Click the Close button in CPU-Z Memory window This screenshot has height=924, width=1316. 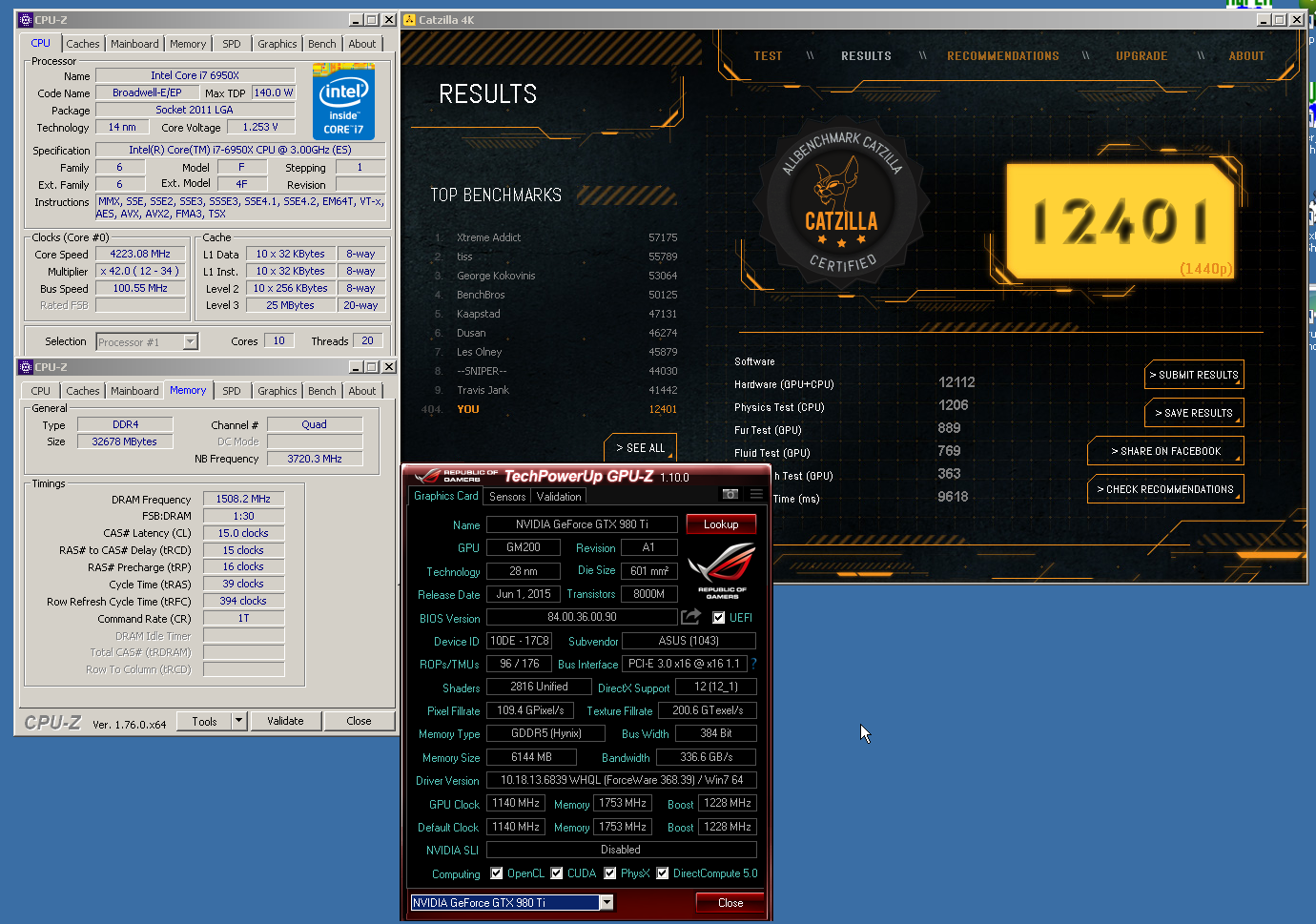point(359,721)
